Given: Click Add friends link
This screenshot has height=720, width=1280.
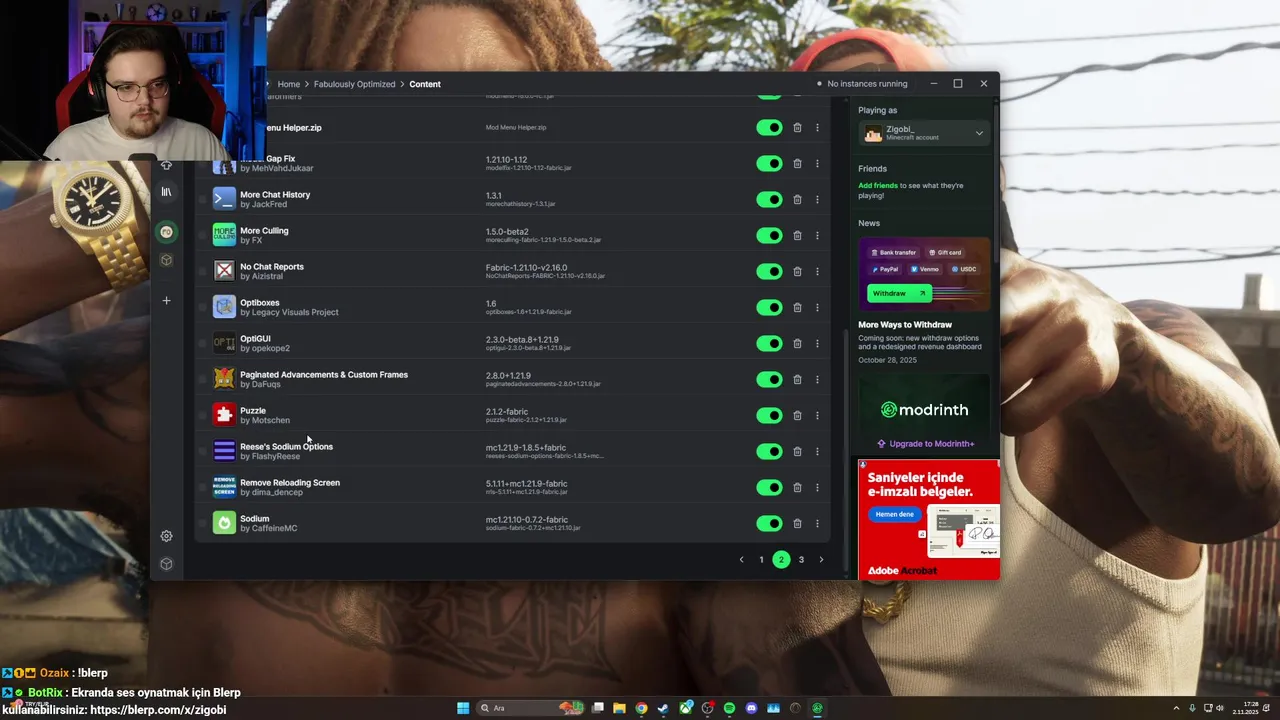Looking at the screenshot, I should [878, 186].
